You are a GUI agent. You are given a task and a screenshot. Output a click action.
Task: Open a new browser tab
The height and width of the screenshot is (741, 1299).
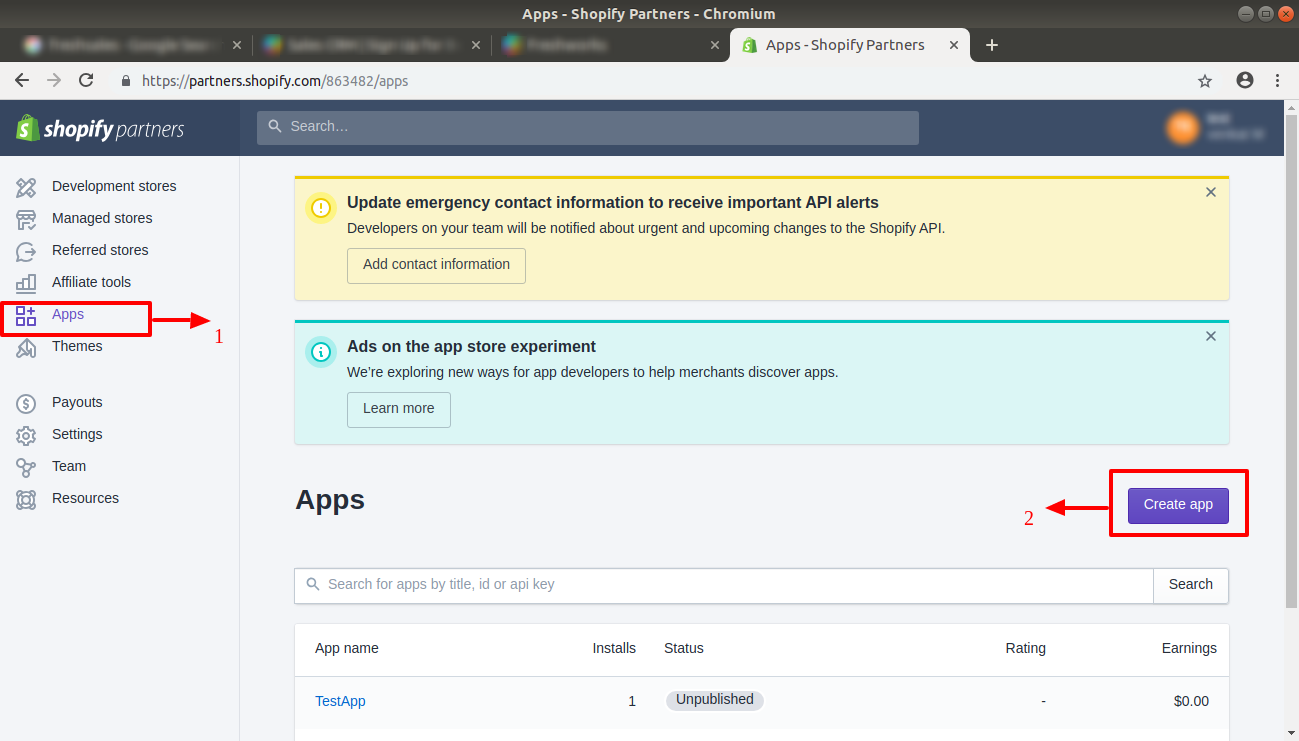click(992, 45)
